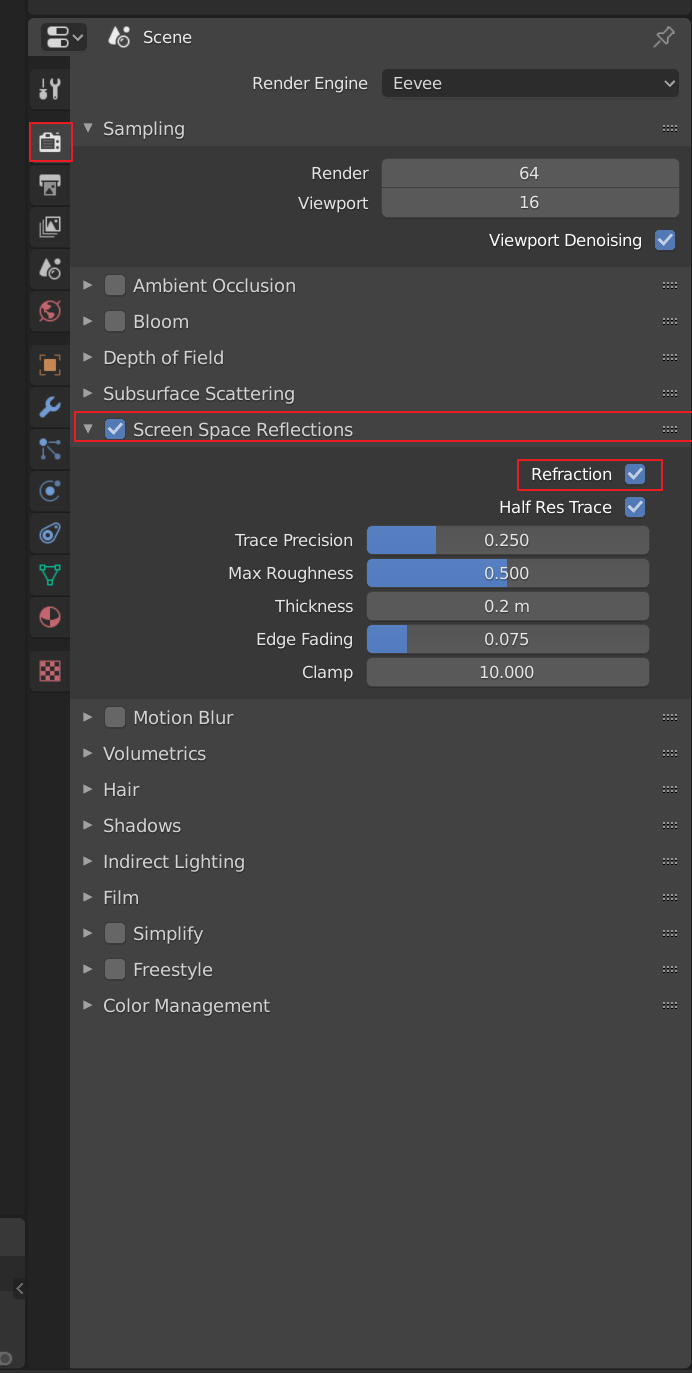Pin the Scene properties context
692x1373 pixels.
coord(664,38)
